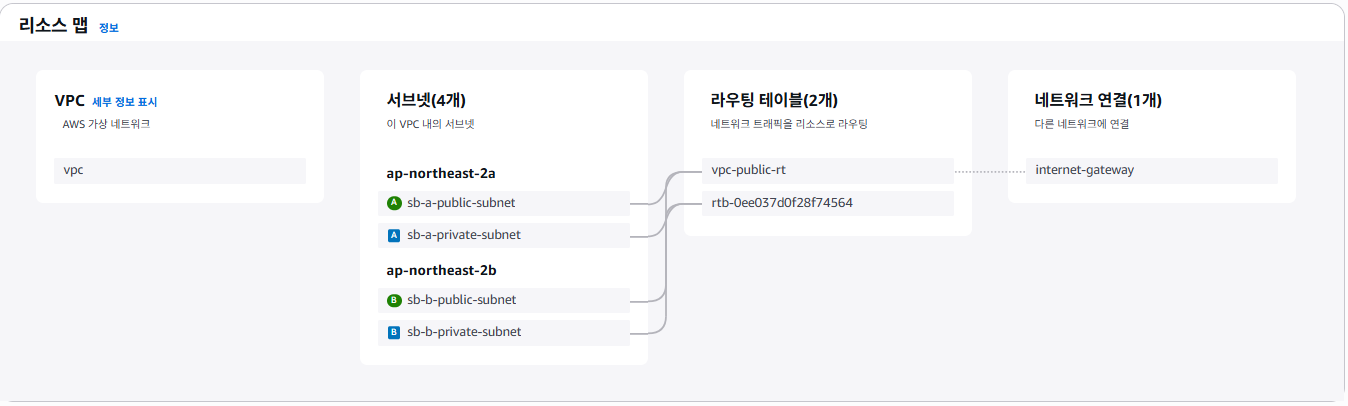Click the 세부 정보 표시 link in VPC card
This screenshot has height=406, width=1348.
[125, 102]
